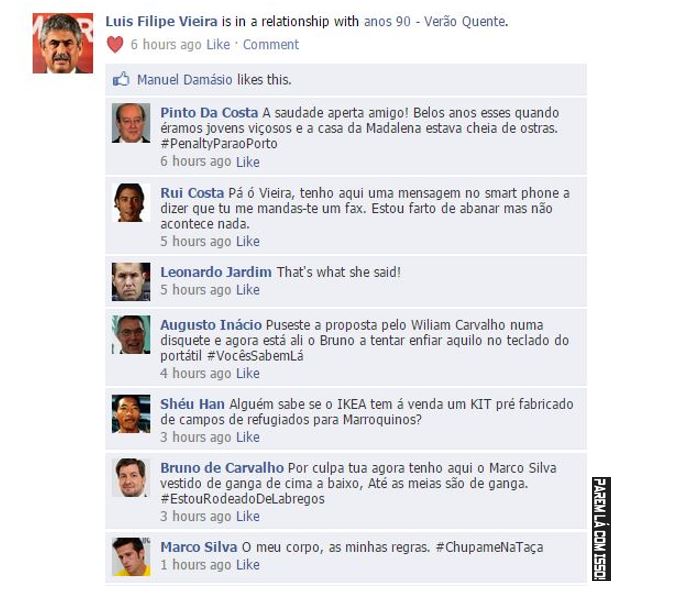This screenshot has height=595, width=674.
Task: Click the Comment link under the post
Action: [271, 44]
